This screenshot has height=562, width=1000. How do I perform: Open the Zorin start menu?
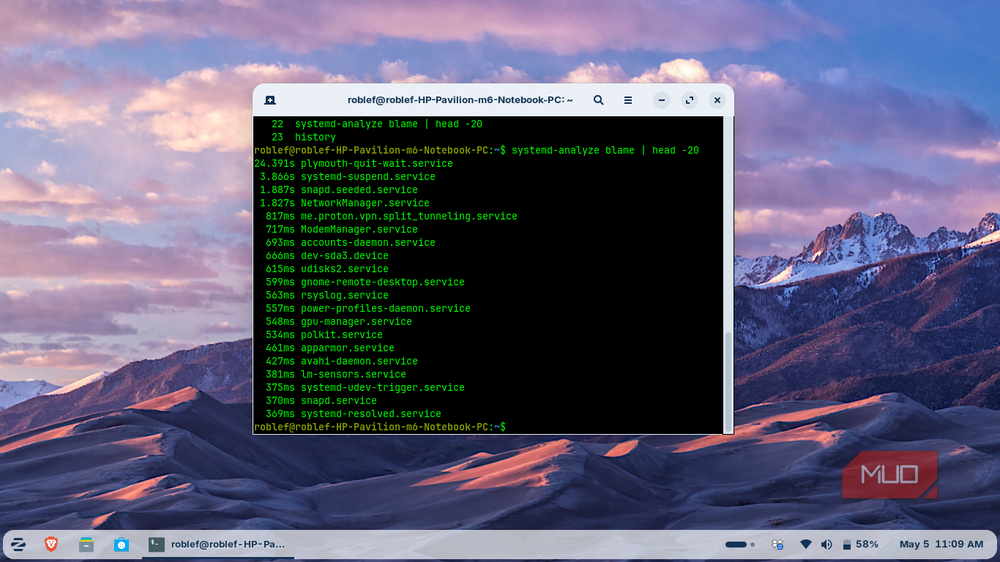point(18,544)
